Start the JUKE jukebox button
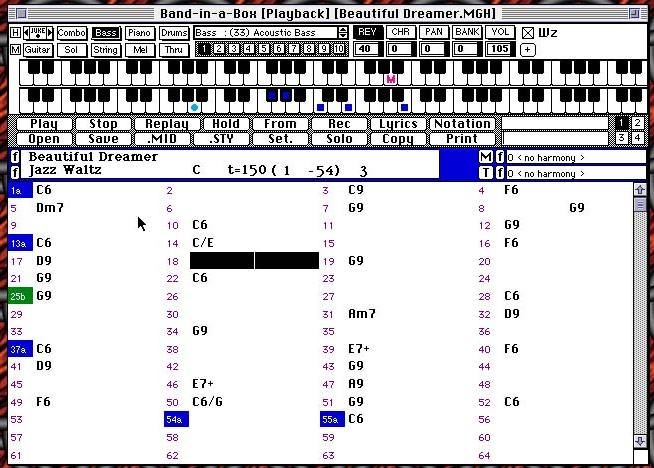 [38, 33]
